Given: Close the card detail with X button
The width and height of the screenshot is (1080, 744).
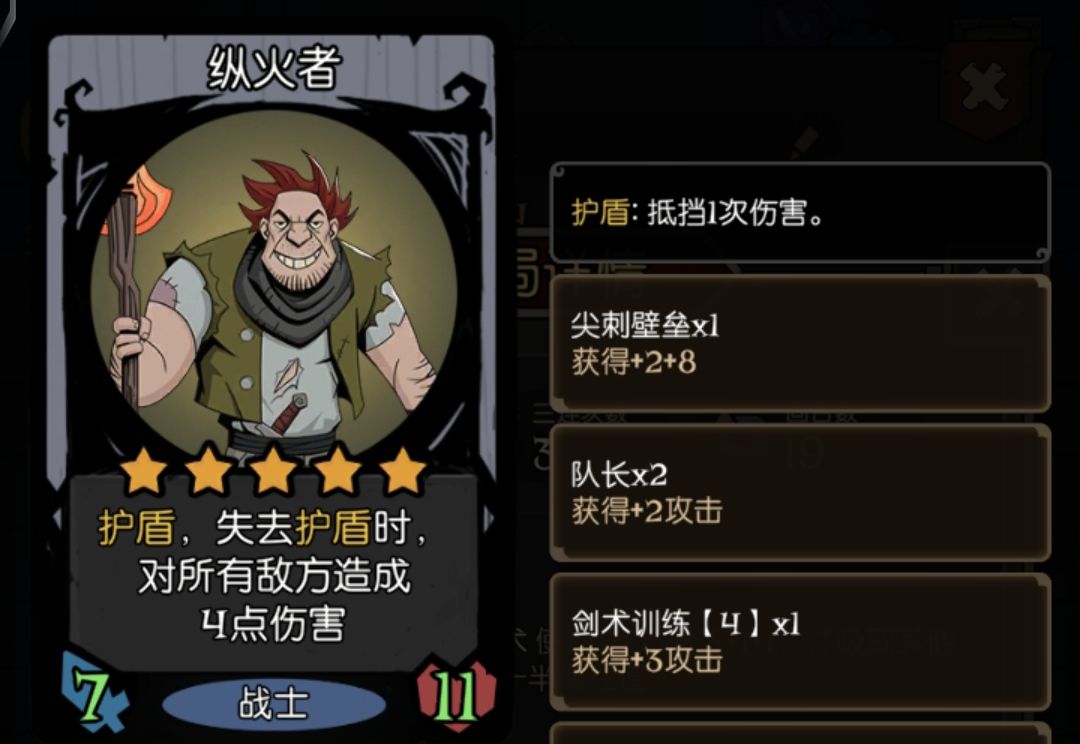Looking at the screenshot, I should tap(985, 88).
